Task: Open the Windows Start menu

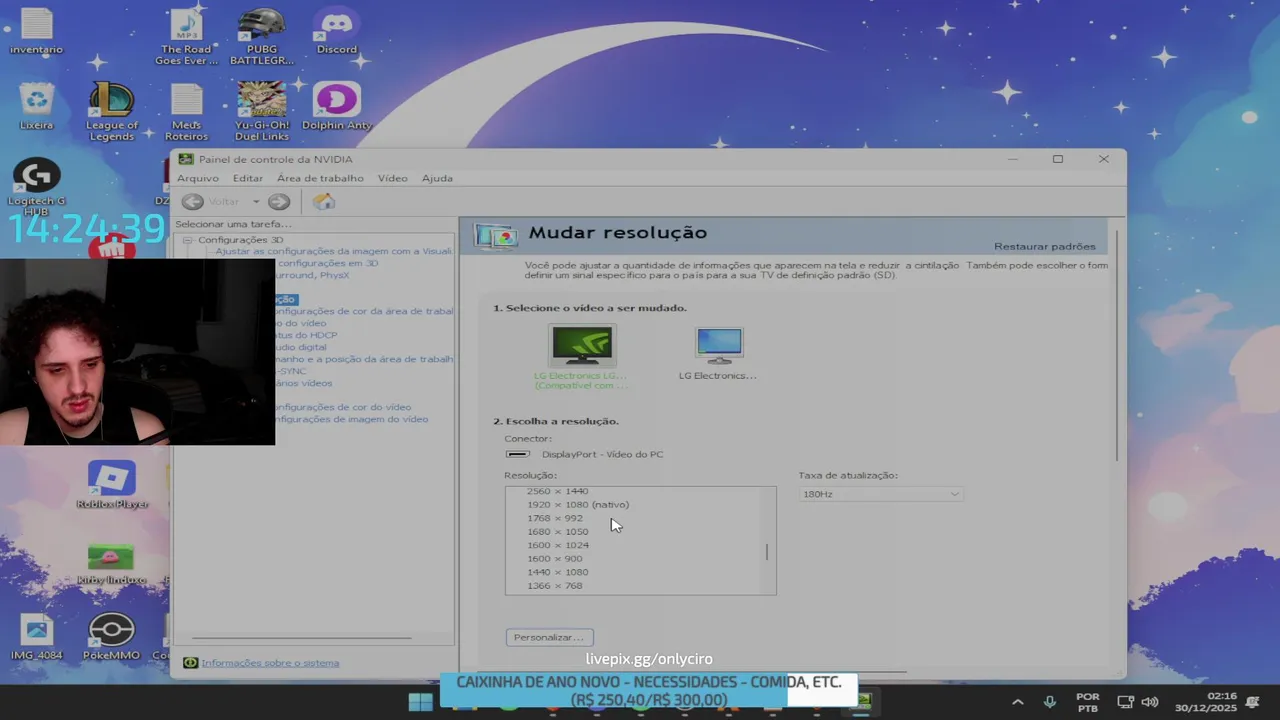Action: coord(421,701)
